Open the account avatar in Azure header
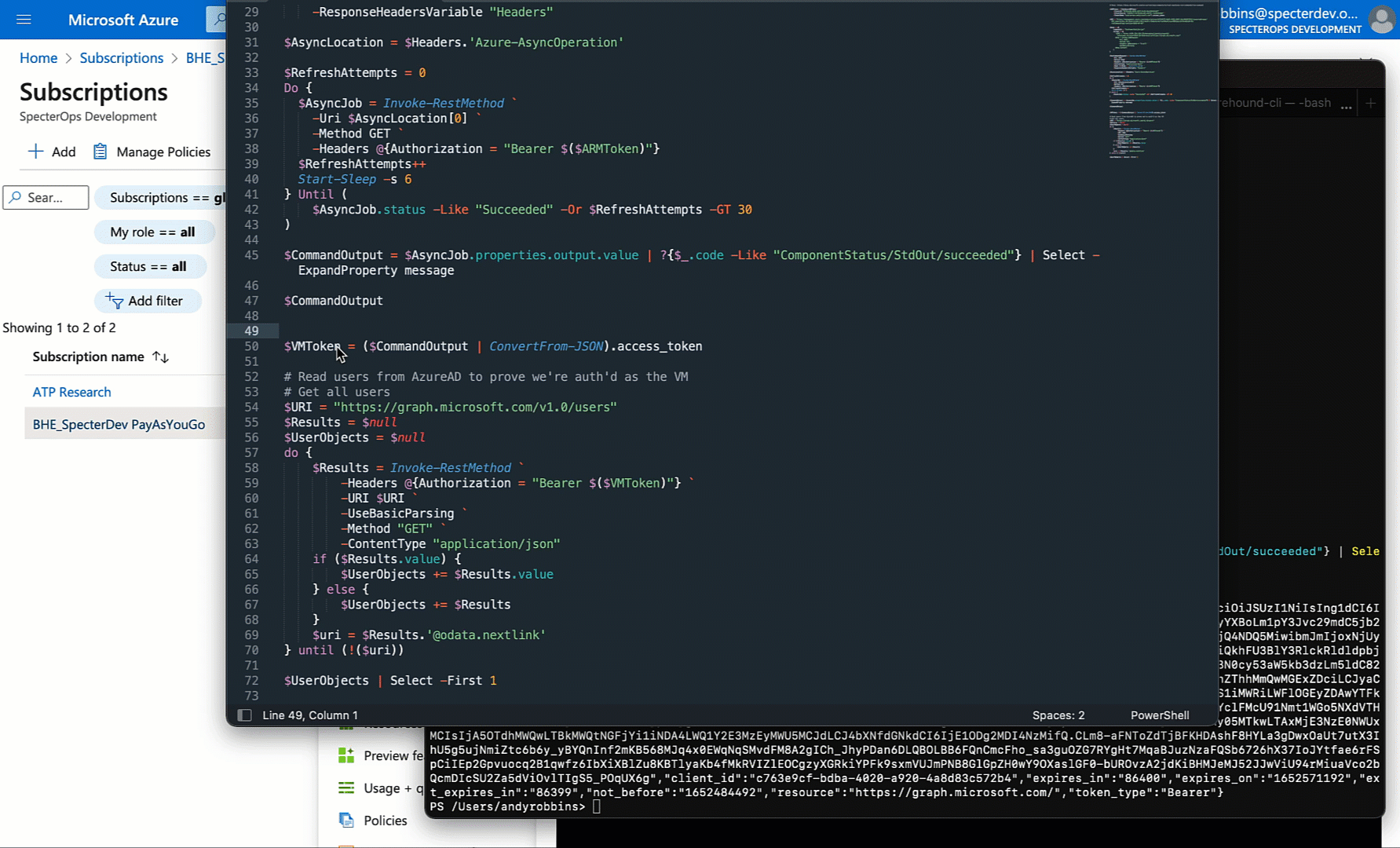The width and height of the screenshot is (1400, 848). 1381,20
